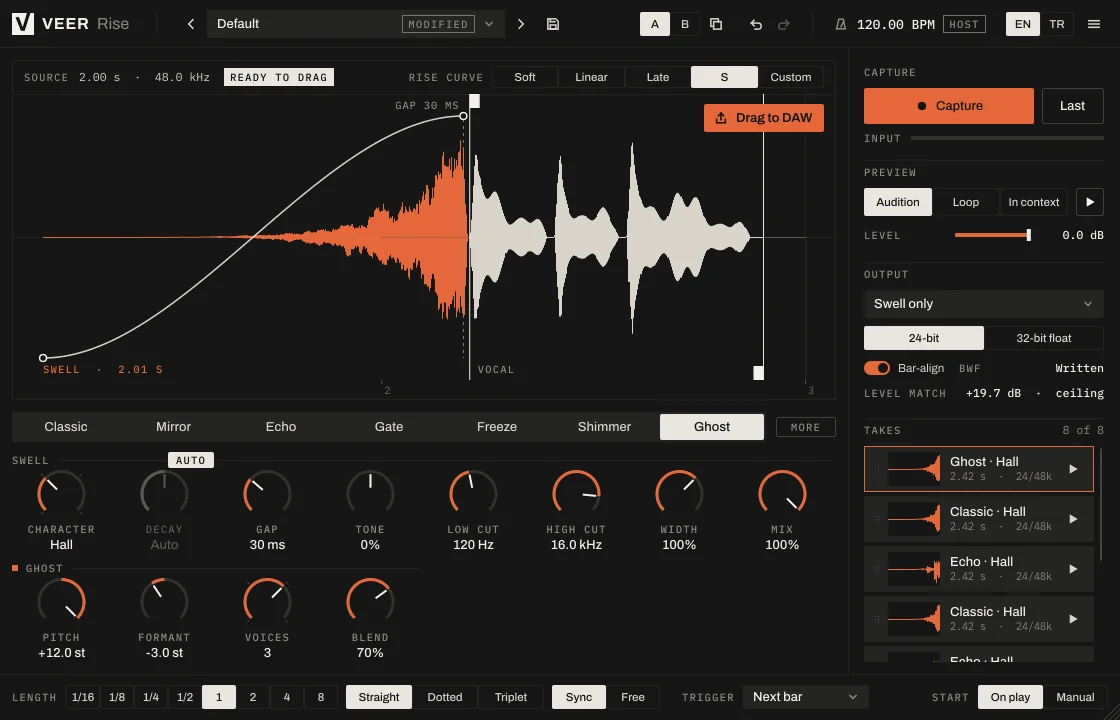Click the undo arrow
This screenshot has width=1120, height=720.
pos(756,24)
